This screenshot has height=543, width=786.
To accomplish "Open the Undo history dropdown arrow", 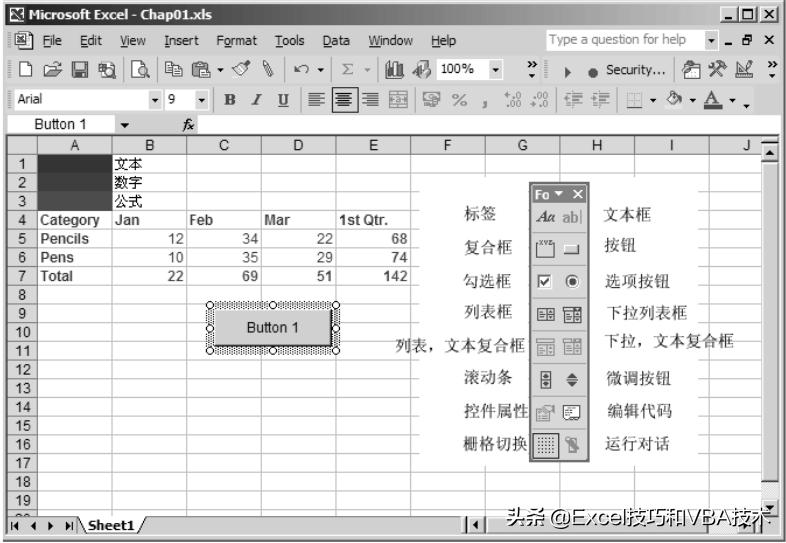I will (x=321, y=70).
